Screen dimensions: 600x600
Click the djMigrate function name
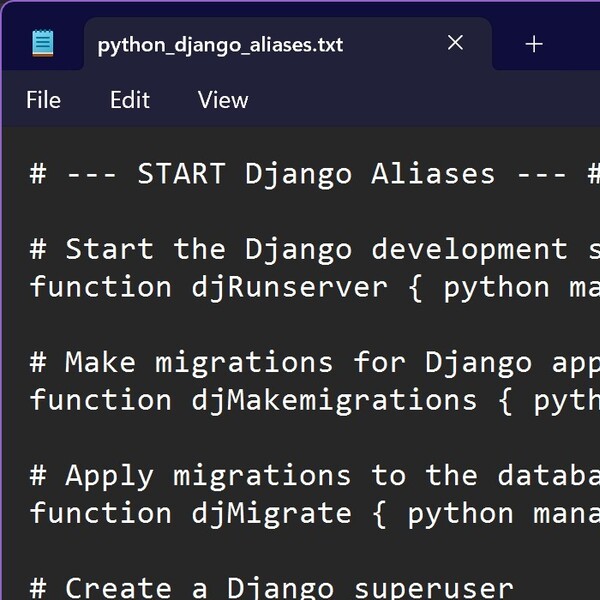click(x=271, y=513)
